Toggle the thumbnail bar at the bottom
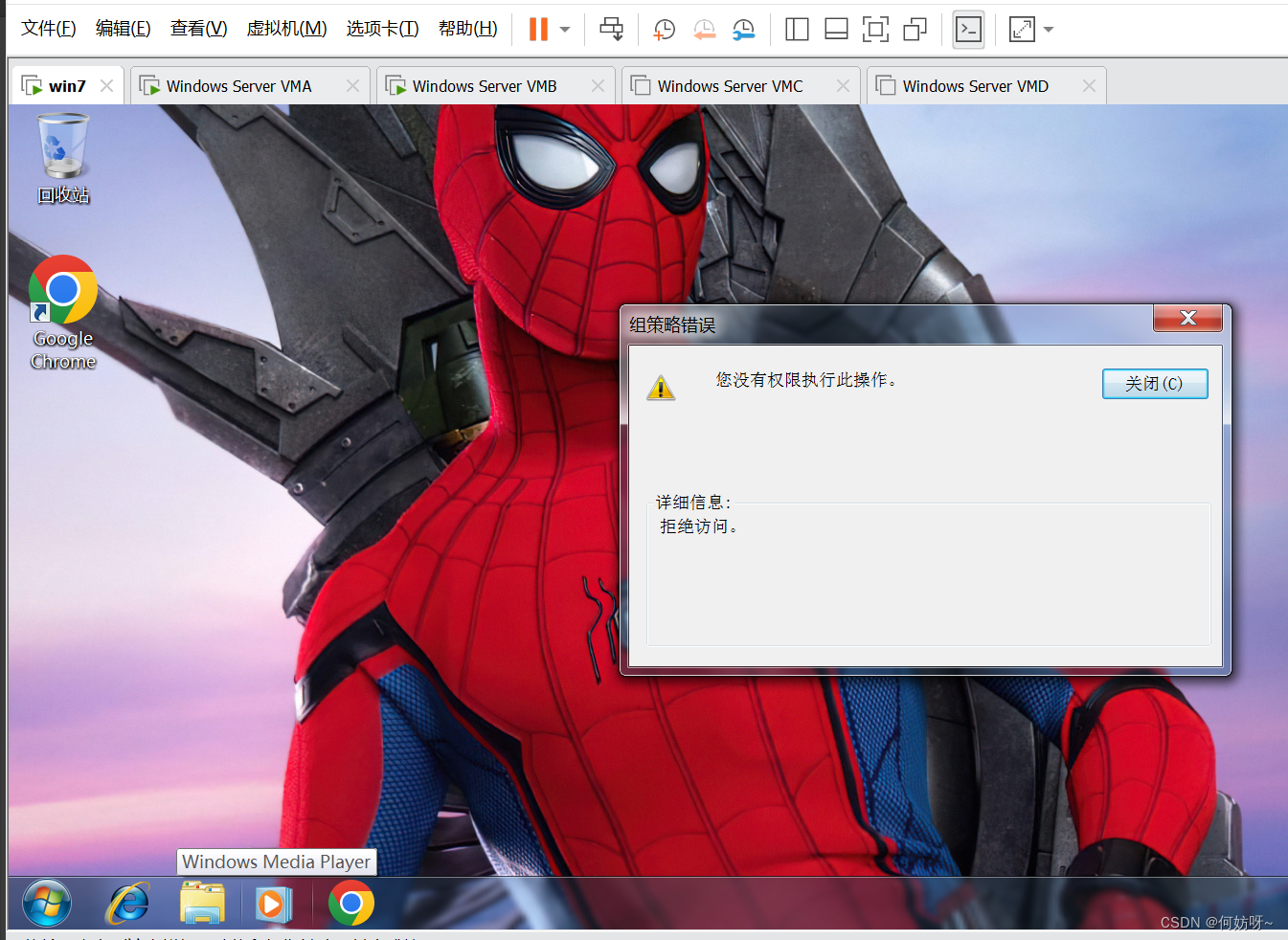Viewport: 1288px width, 940px height. (x=836, y=30)
